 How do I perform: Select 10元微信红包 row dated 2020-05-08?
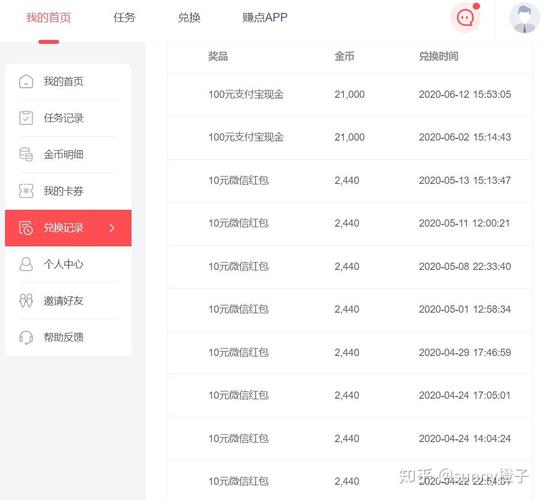point(350,266)
